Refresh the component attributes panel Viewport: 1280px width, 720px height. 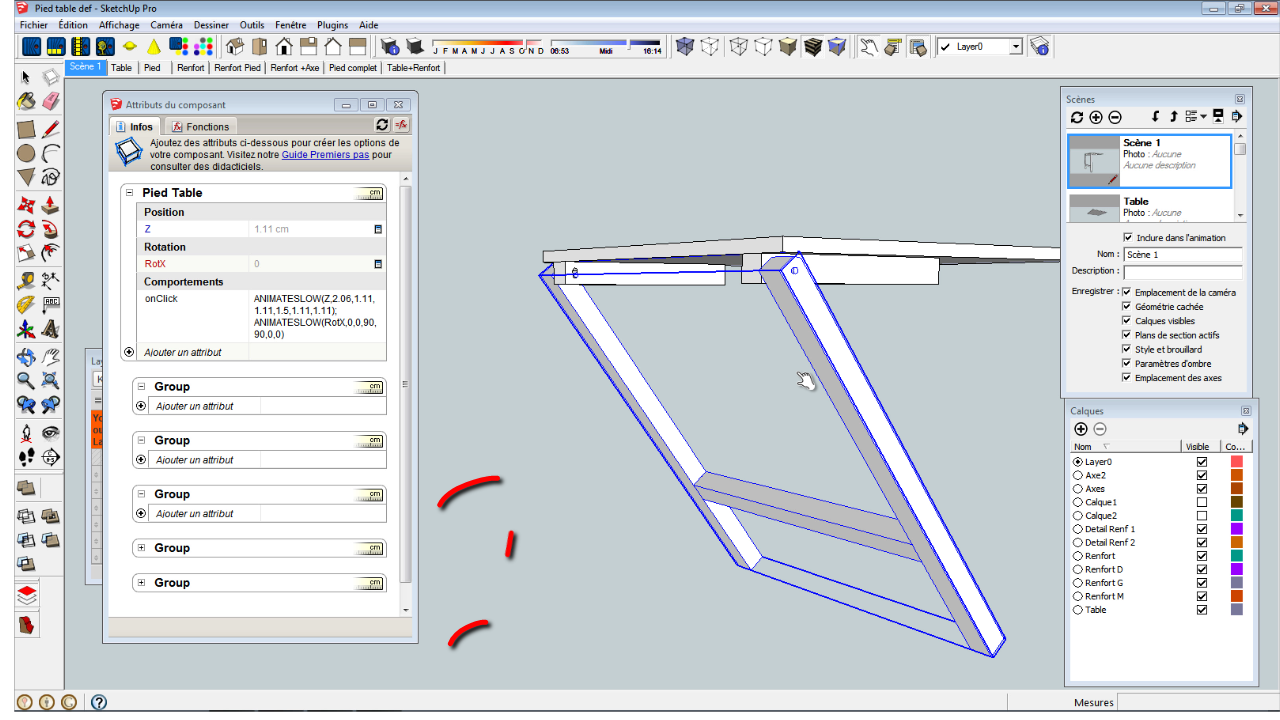(x=381, y=125)
